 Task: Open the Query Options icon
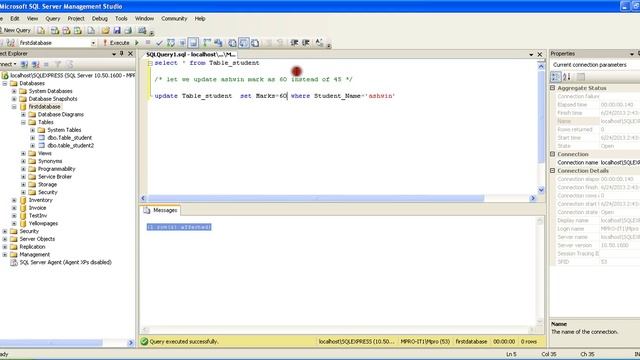point(182,43)
